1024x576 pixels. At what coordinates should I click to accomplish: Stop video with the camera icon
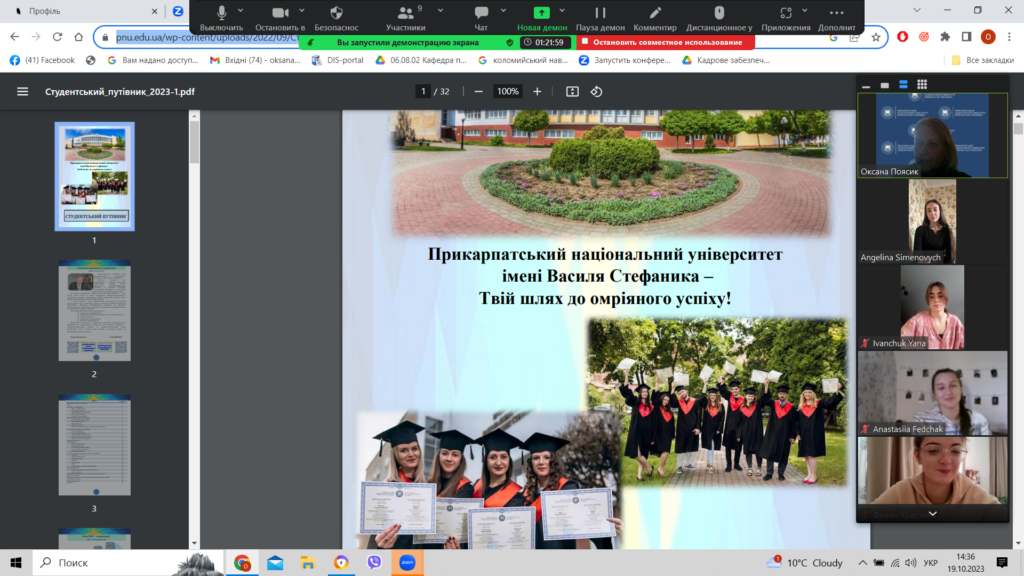point(280,14)
